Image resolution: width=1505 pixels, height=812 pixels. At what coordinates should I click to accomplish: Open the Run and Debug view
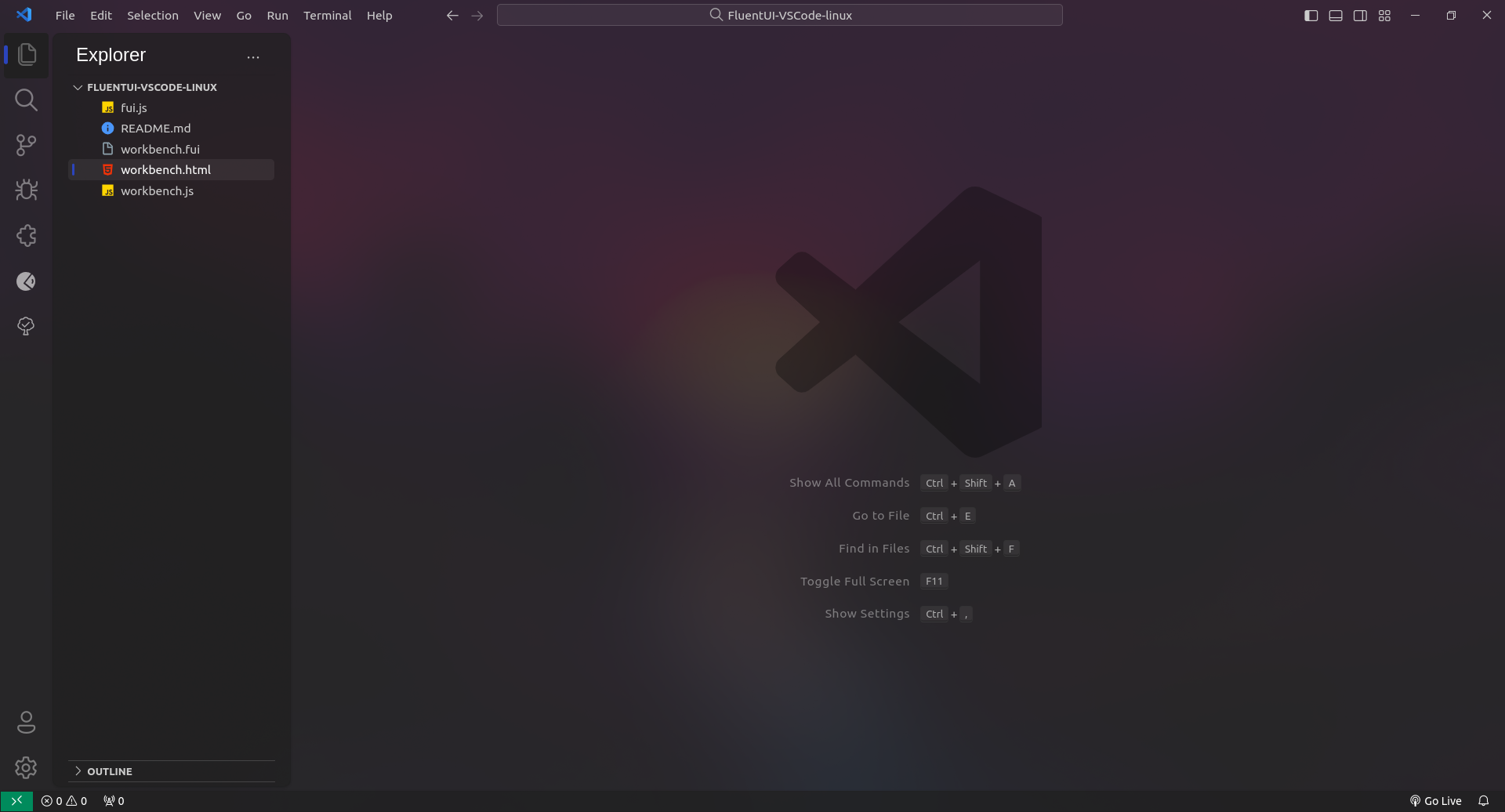(x=27, y=190)
